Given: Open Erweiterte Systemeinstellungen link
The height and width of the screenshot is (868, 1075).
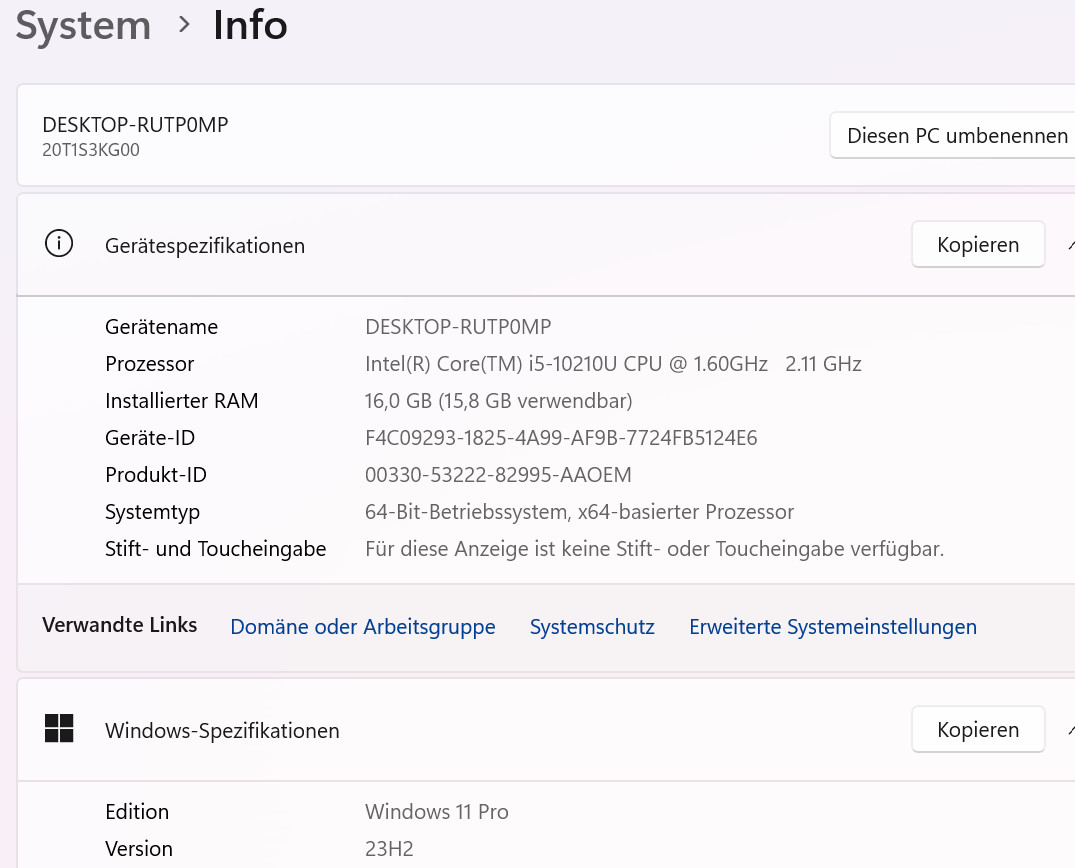Looking at the screenshot, I should point(833,627).
